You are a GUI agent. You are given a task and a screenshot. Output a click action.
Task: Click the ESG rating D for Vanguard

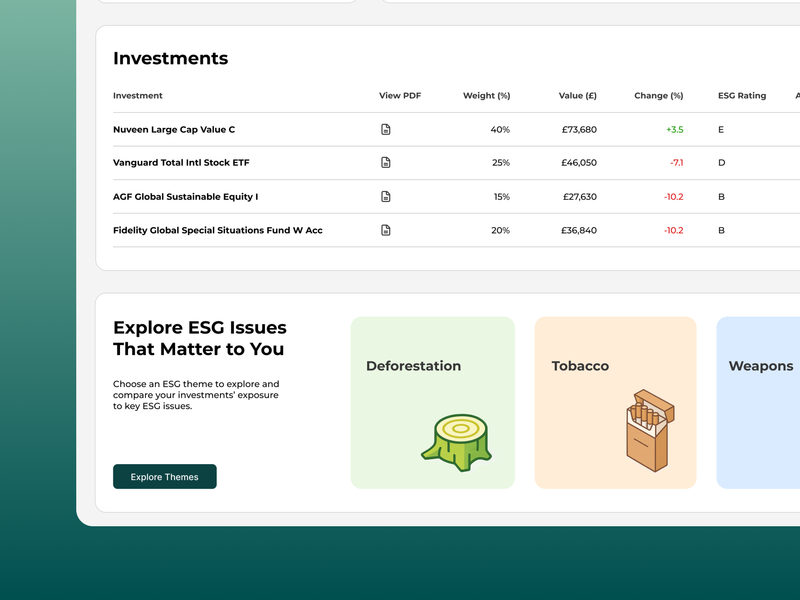[721, 163]
